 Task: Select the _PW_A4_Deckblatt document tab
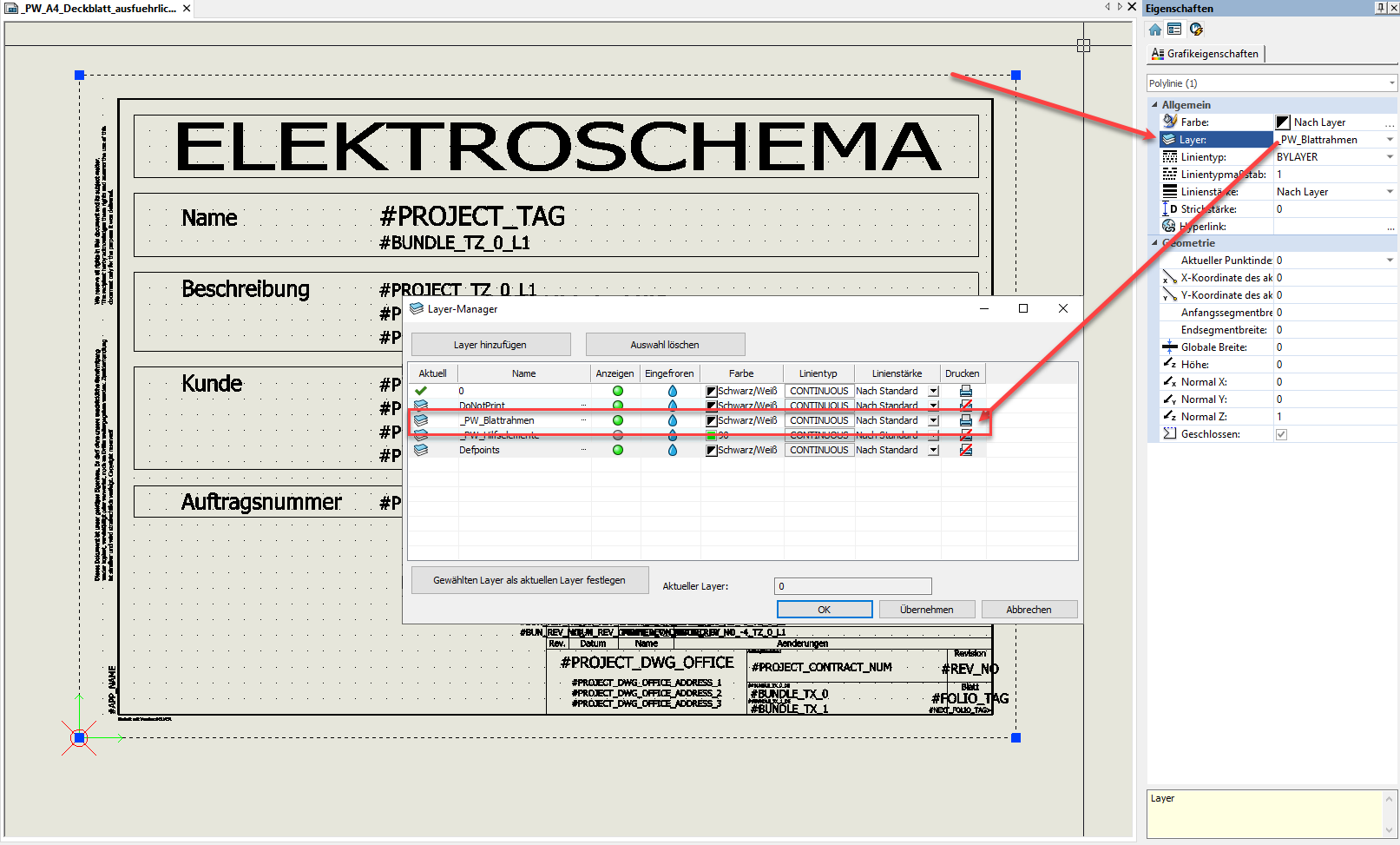[97, 9]
